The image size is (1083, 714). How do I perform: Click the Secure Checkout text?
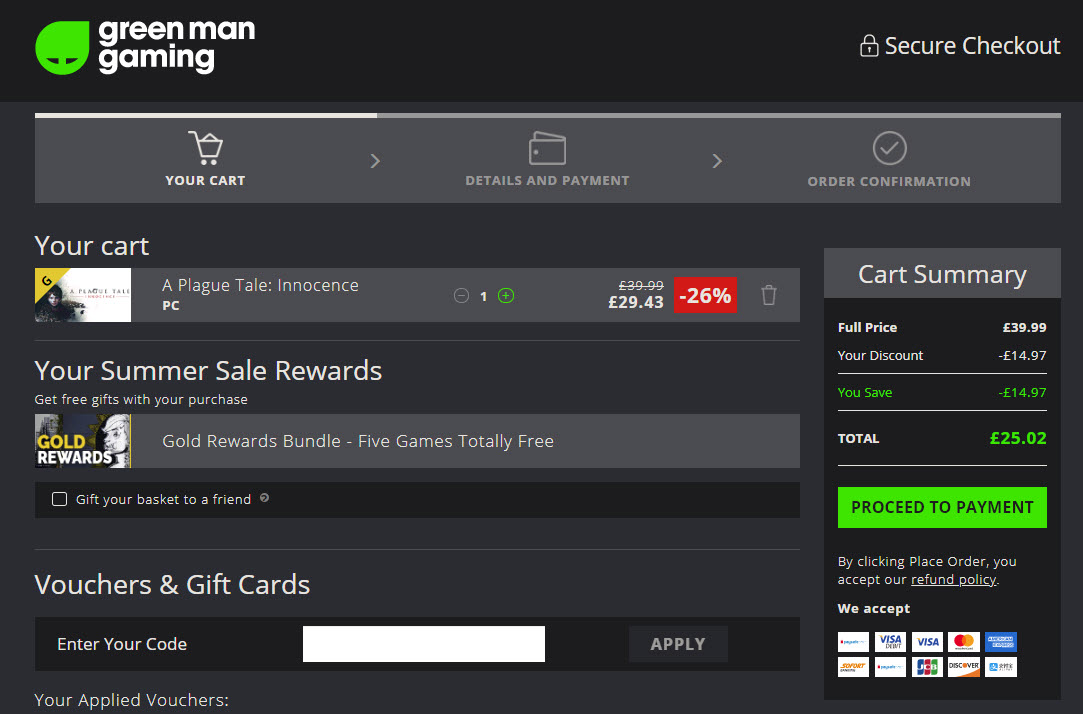(972, 46)
